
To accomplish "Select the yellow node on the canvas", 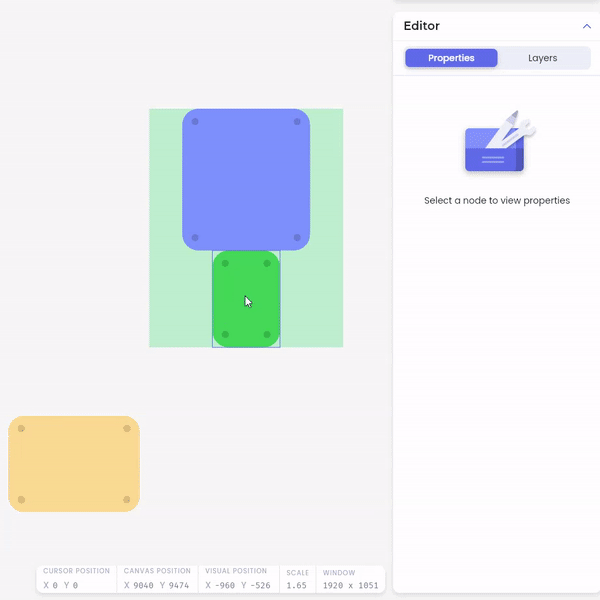I will [74, 464].
